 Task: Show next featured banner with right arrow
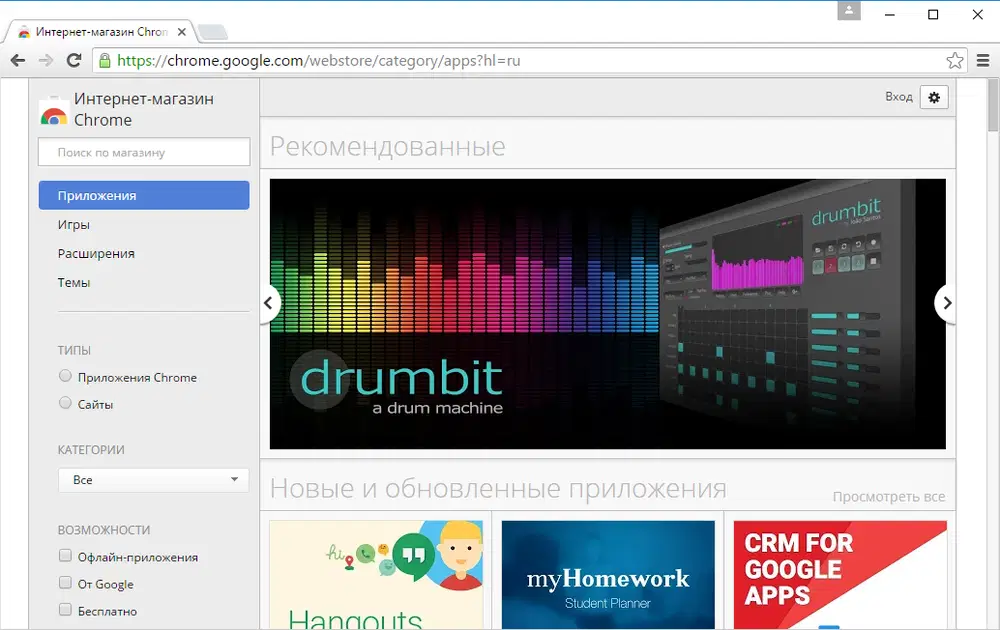[946, 304]
